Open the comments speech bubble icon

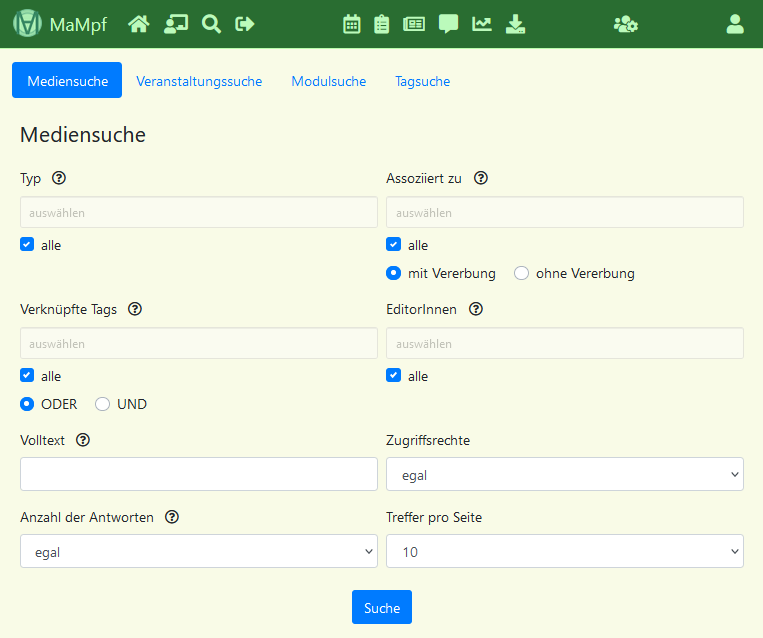448,24
